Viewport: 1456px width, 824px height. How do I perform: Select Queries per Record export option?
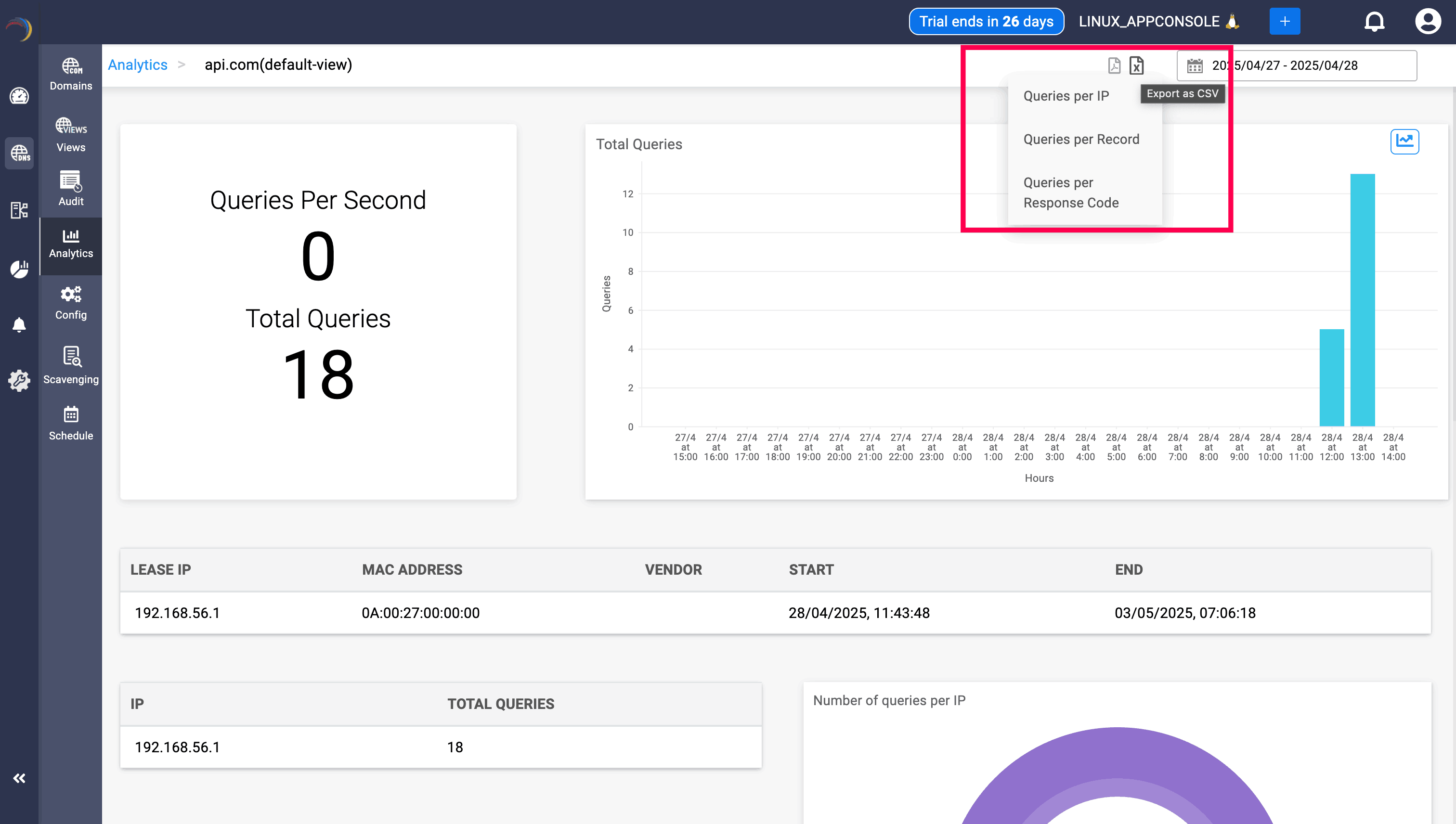tap(1080, 139)
